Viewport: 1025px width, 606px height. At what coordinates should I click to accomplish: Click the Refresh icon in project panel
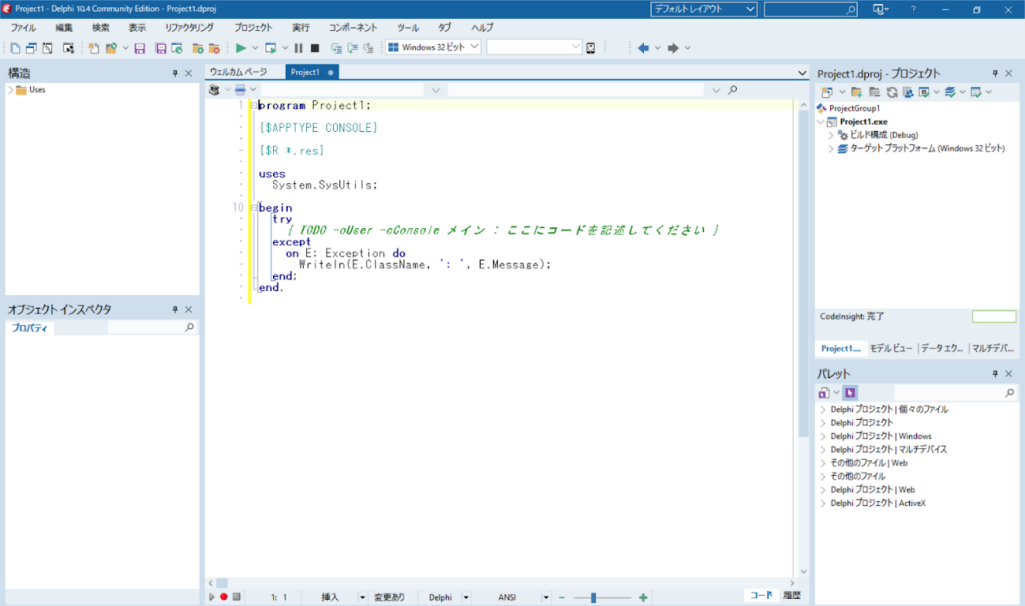tap(892, 92)
